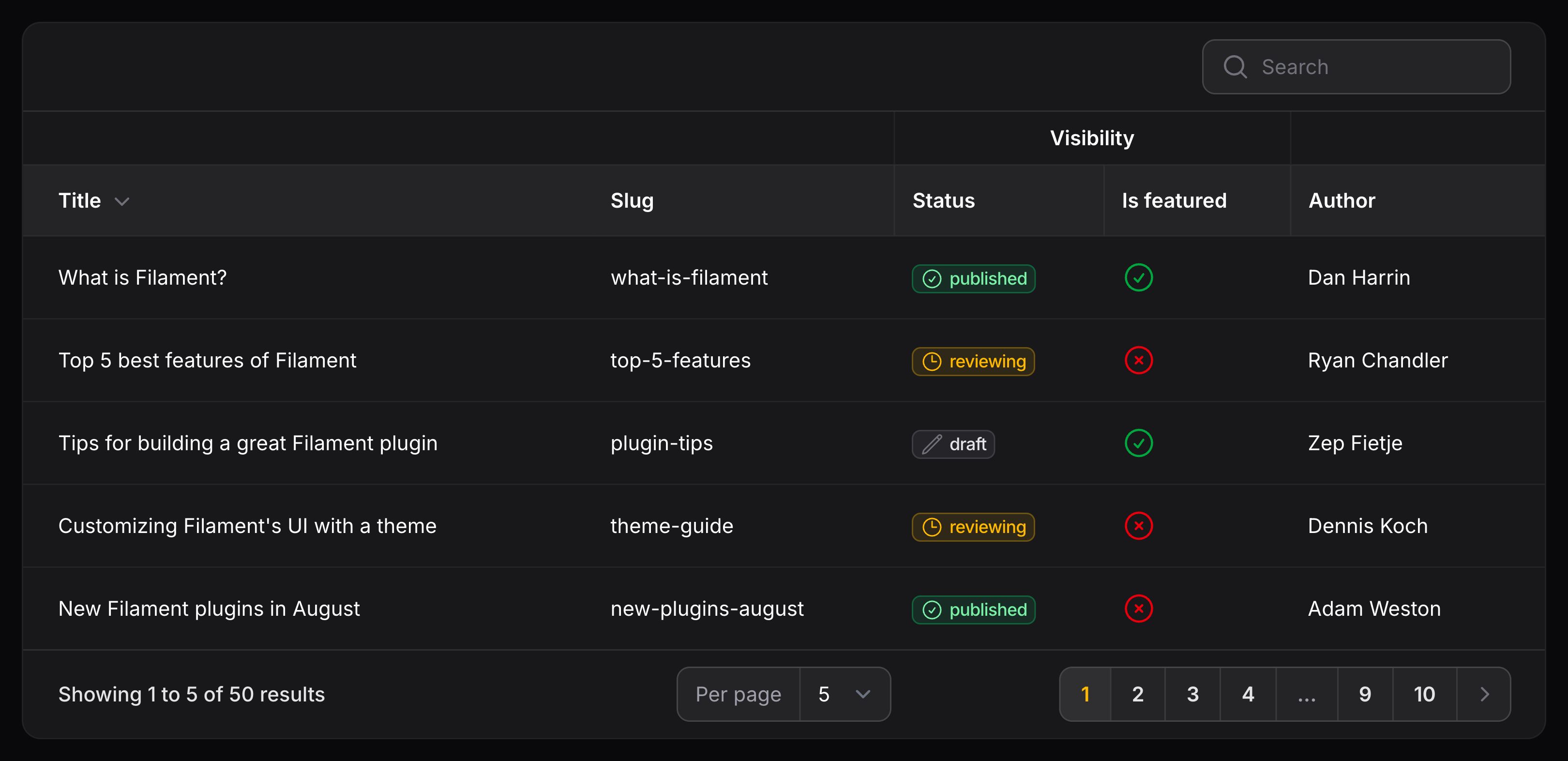
Task: Go to page 1
Action: pyautogui.click(x=1086, y=695)
